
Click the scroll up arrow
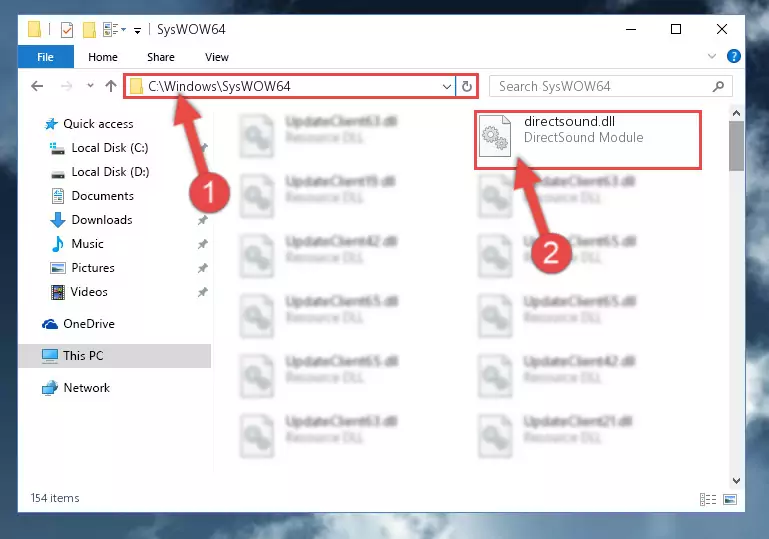736,113
